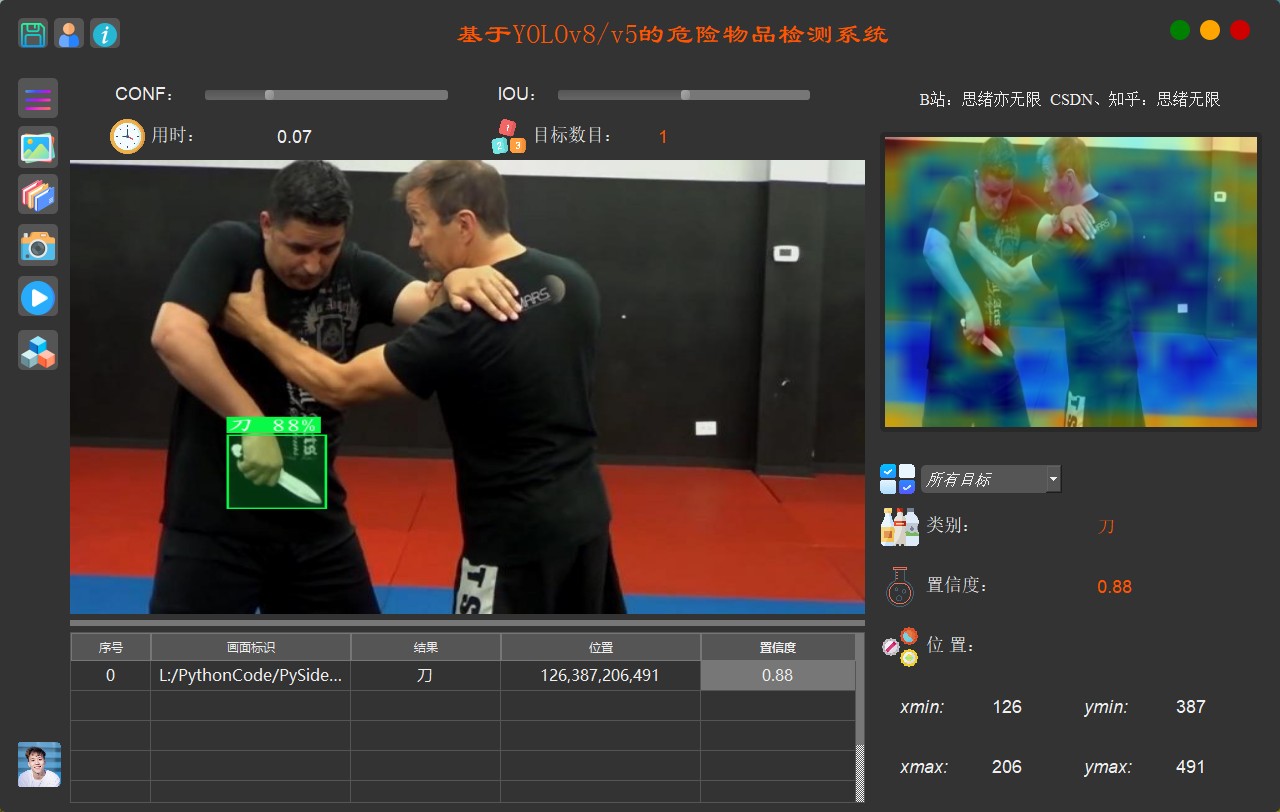Select the camera capture icon
Viewport: 1280px width, 812px height.
click(x=37, y=245)
